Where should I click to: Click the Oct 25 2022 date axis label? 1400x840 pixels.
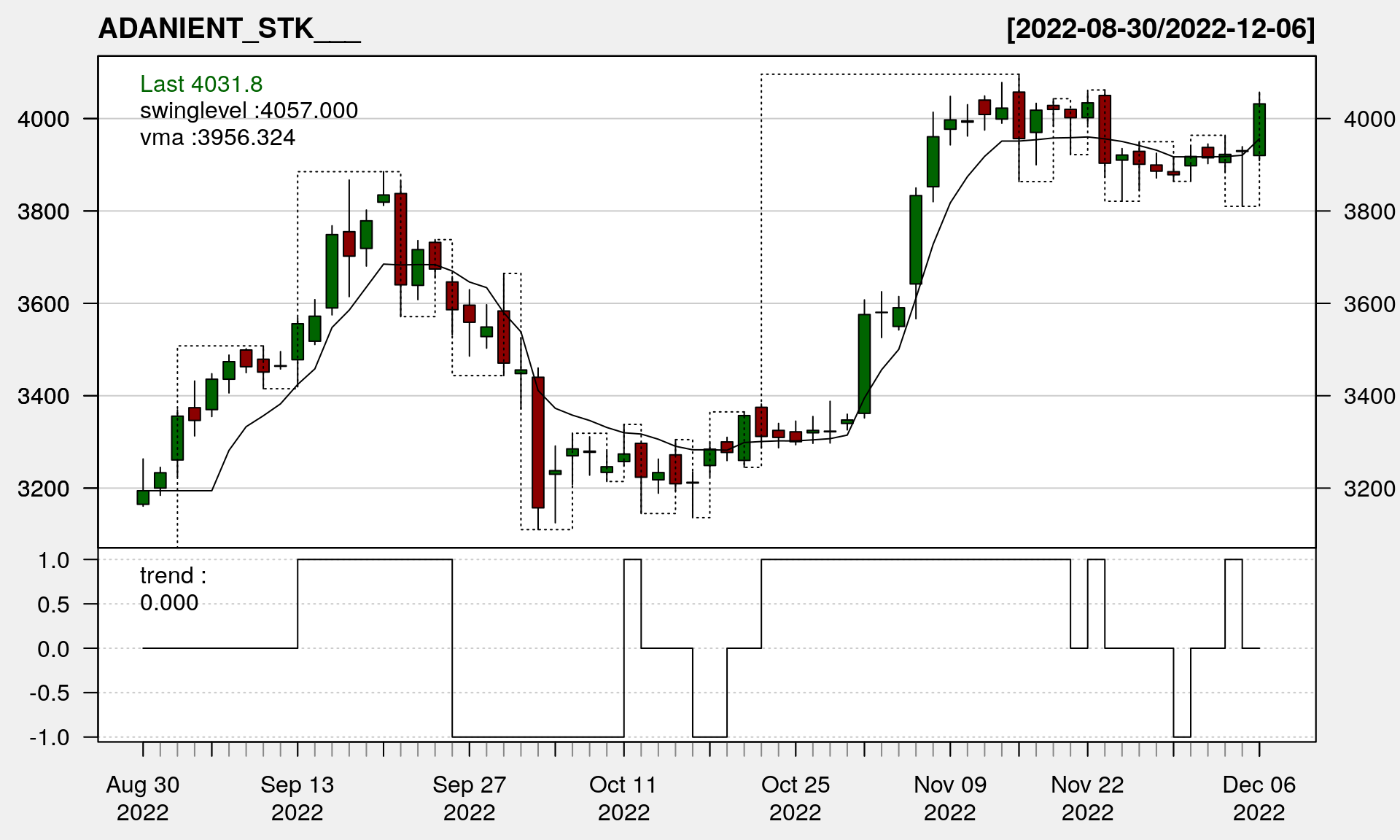pos(796,798)
